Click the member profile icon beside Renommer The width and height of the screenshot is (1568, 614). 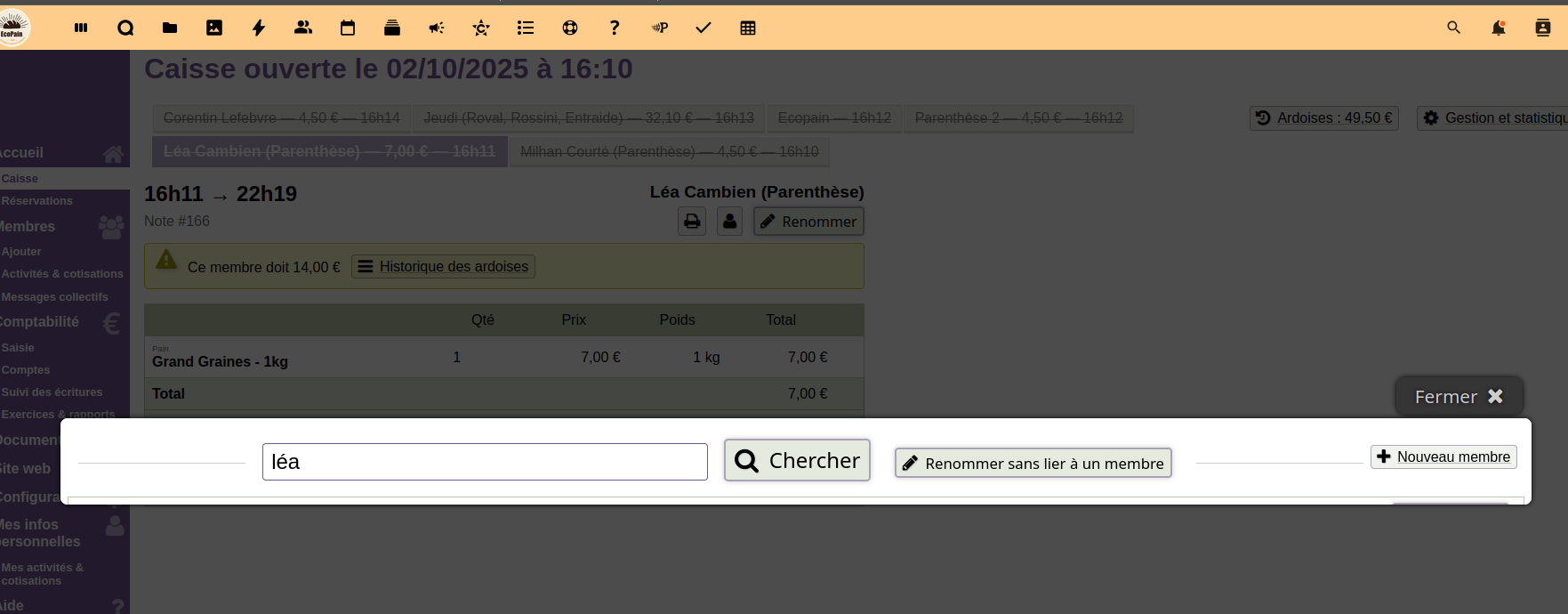(x=729, y=222)
